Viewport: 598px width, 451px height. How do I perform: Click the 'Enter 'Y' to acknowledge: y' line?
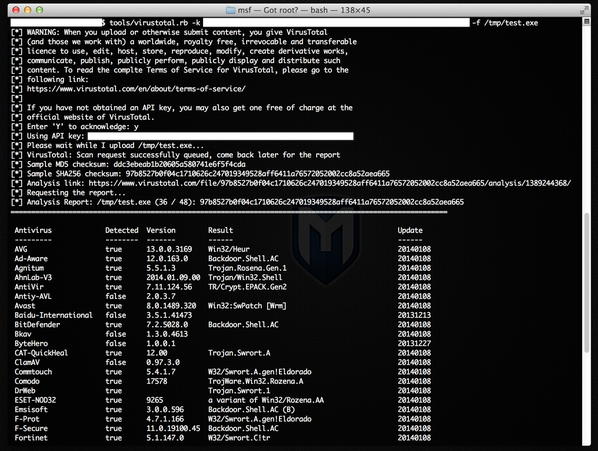point(83,127)
